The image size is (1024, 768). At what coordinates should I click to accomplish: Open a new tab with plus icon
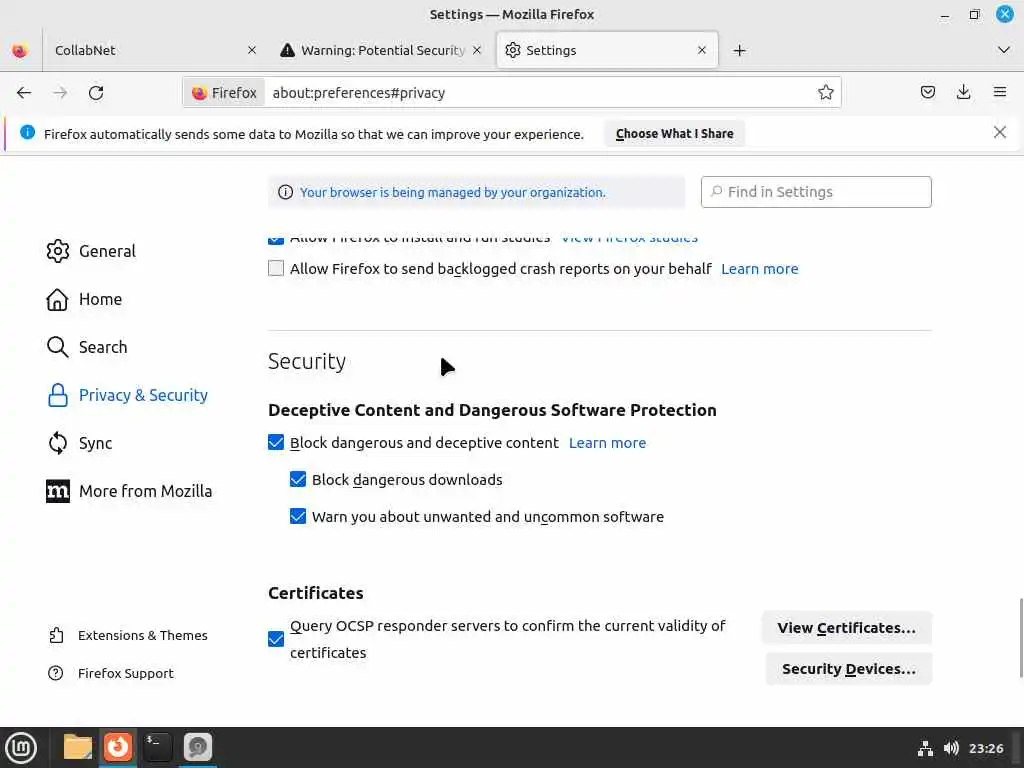pos(739,50)
